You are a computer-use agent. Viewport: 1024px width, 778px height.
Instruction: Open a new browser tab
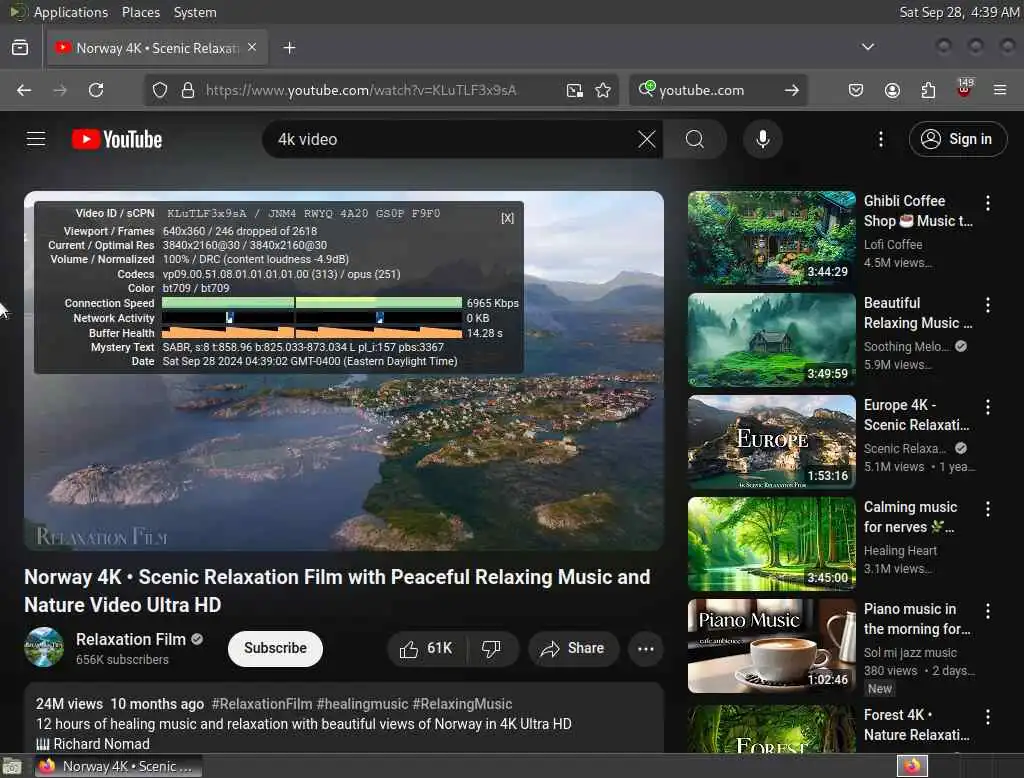point(289,48)
